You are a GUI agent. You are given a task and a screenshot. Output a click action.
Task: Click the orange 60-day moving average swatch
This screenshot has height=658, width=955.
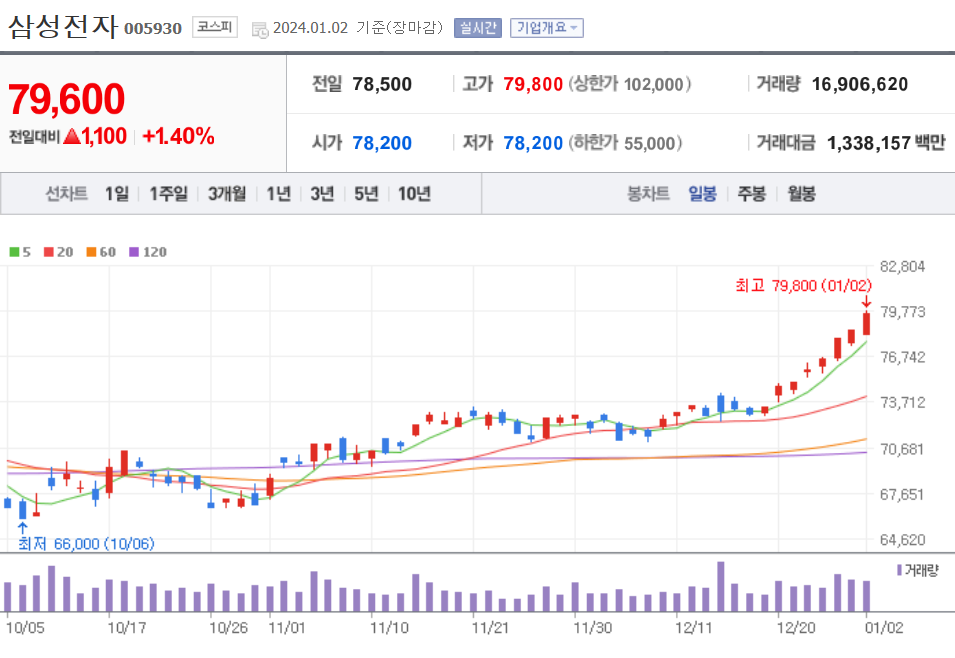[91, 252]
